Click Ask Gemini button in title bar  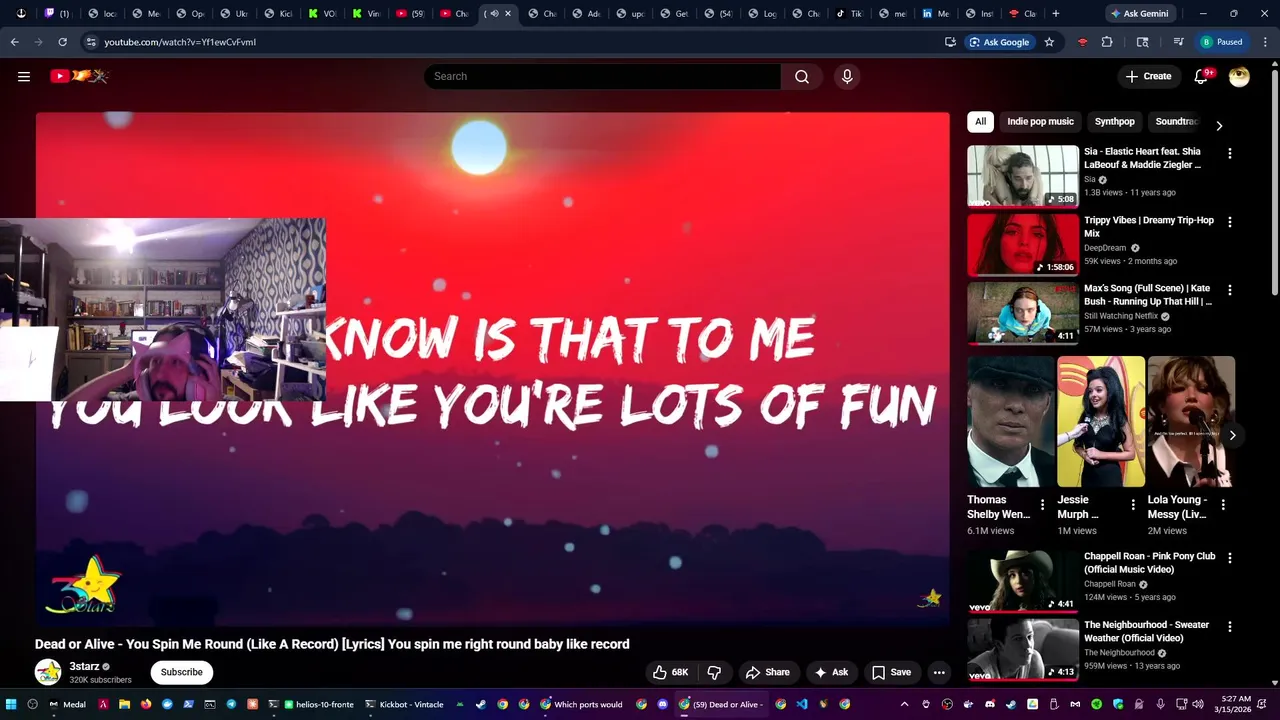(x=1138, y=14)
